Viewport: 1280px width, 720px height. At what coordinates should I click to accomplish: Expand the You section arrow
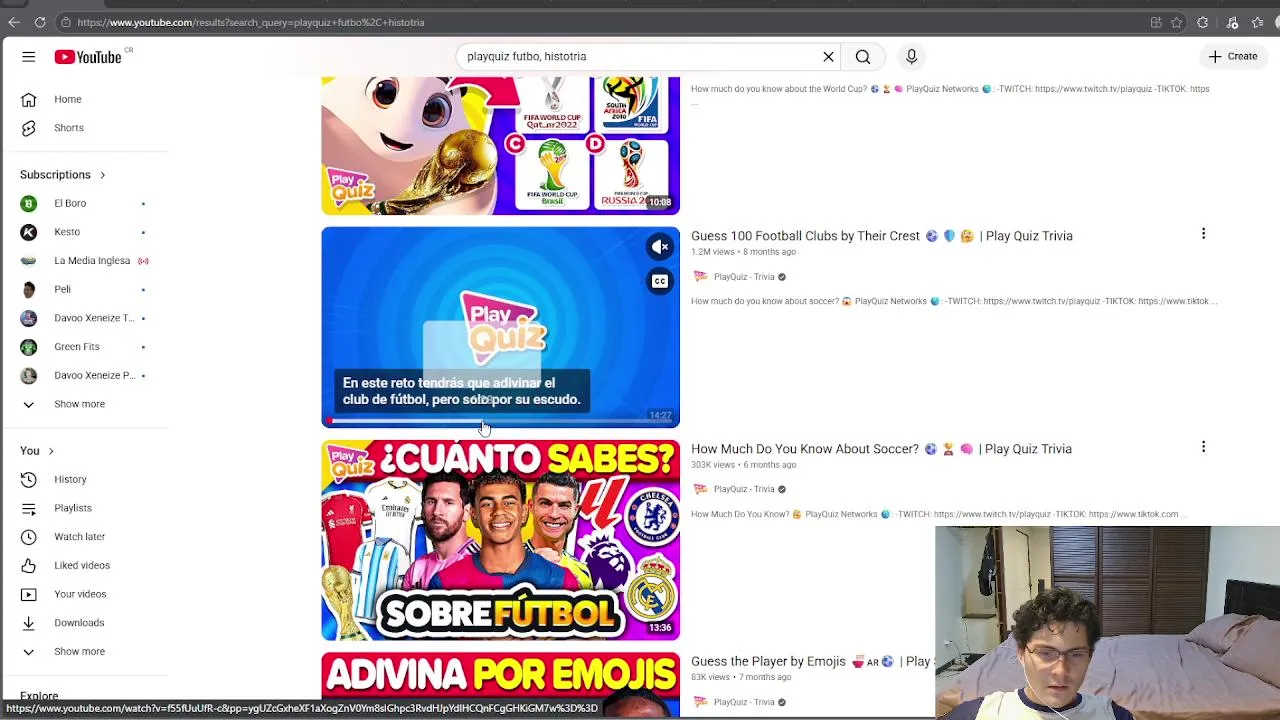tap(51, 451)
